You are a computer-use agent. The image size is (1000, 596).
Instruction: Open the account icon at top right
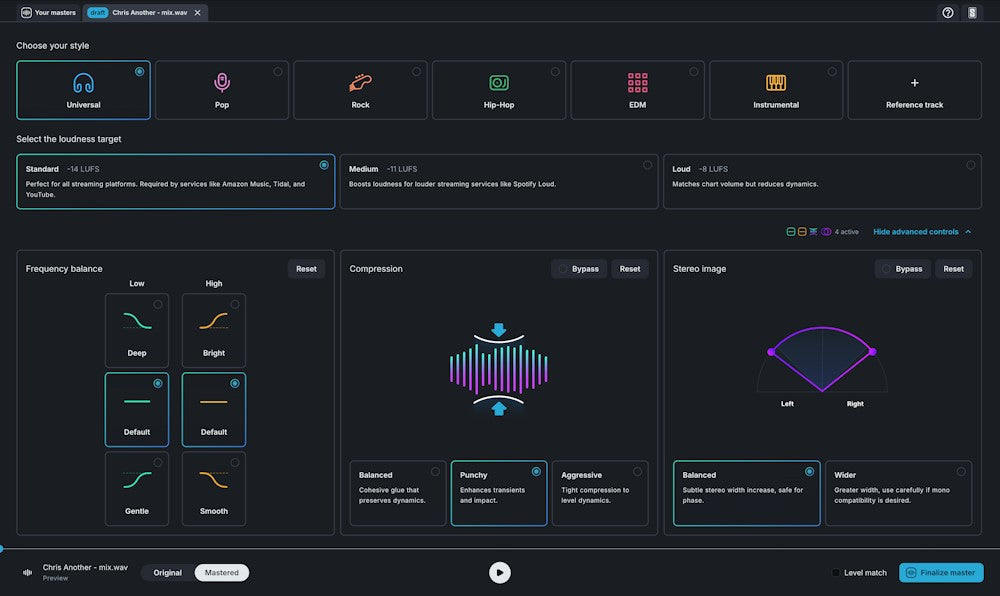coord(972,13)
